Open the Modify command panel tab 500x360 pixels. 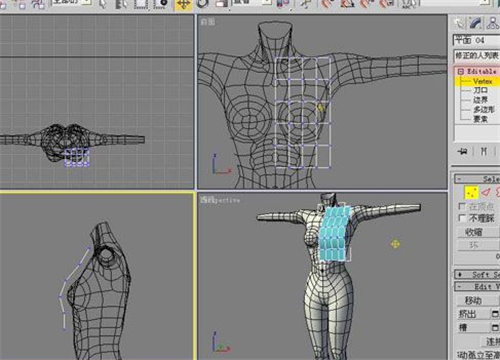(x=476, y=23)
